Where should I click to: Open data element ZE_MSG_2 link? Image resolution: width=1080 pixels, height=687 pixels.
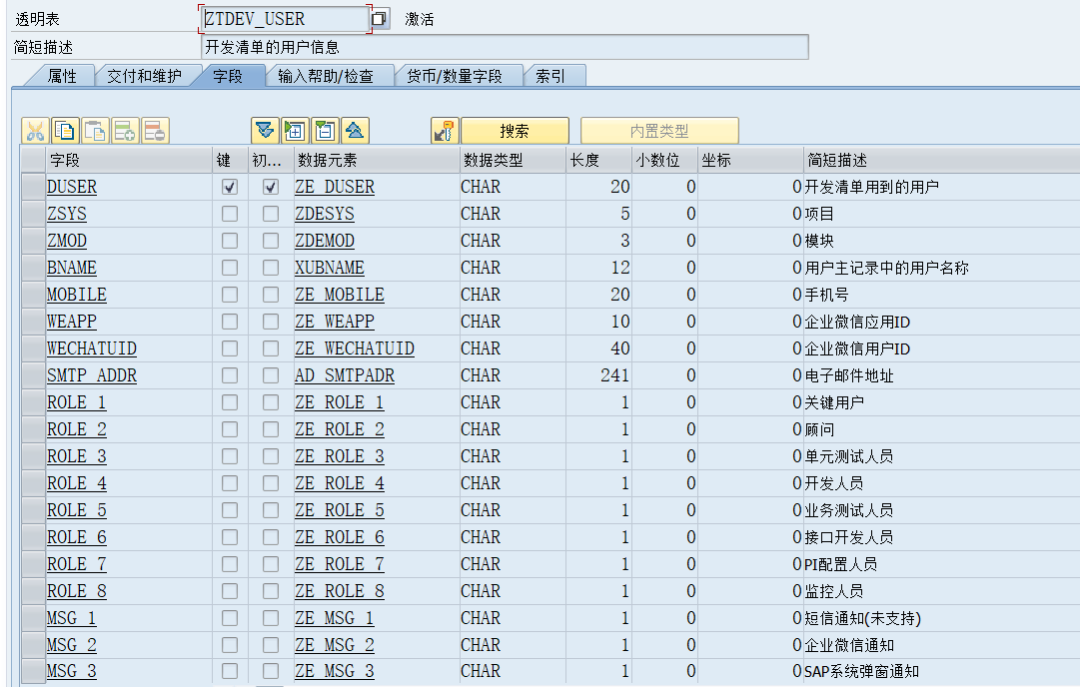click(335, 645)
